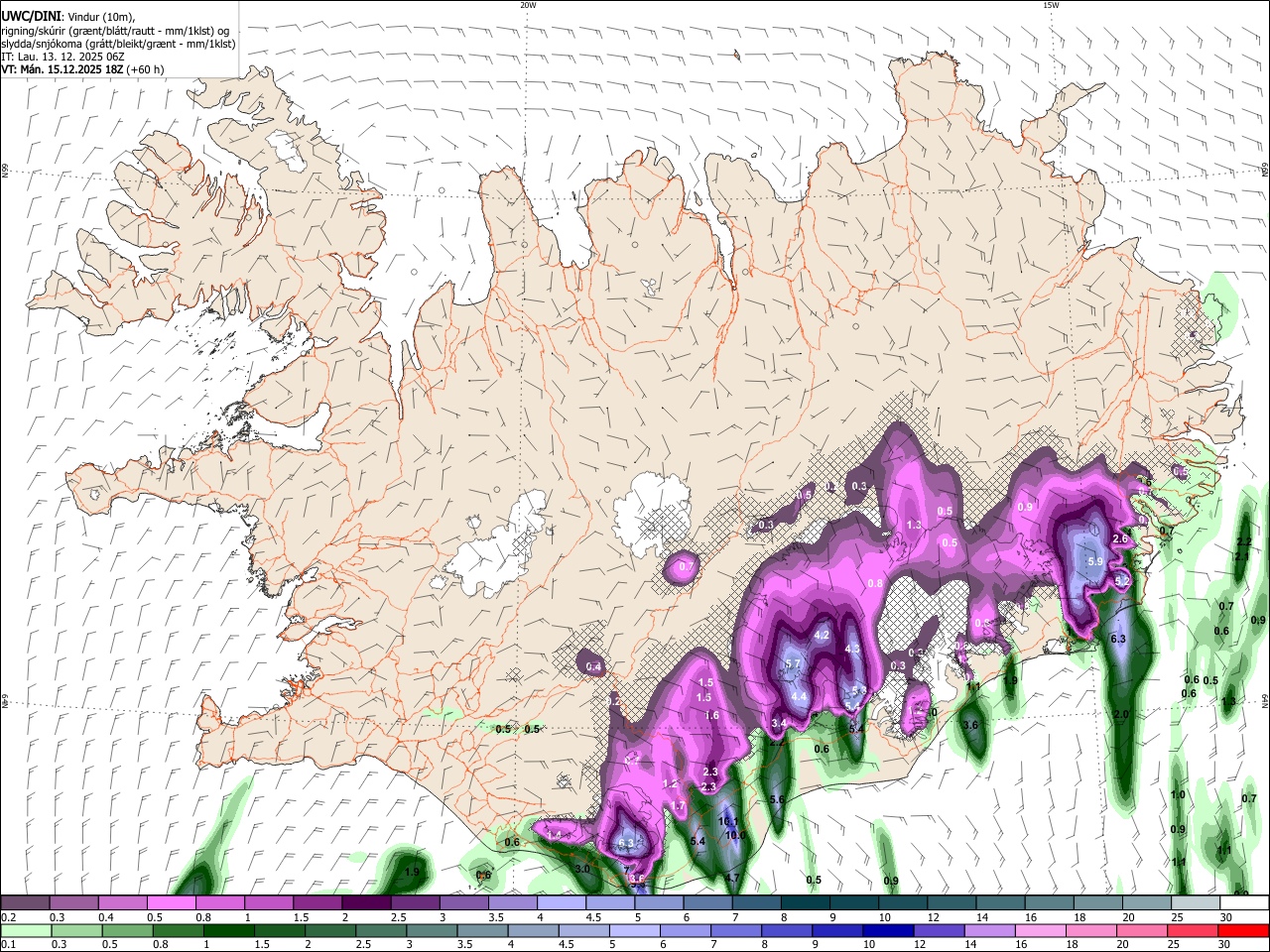Click the 25 red-pink swatch in rain legend
1270x952 pixels.
tap(1193, 931)
